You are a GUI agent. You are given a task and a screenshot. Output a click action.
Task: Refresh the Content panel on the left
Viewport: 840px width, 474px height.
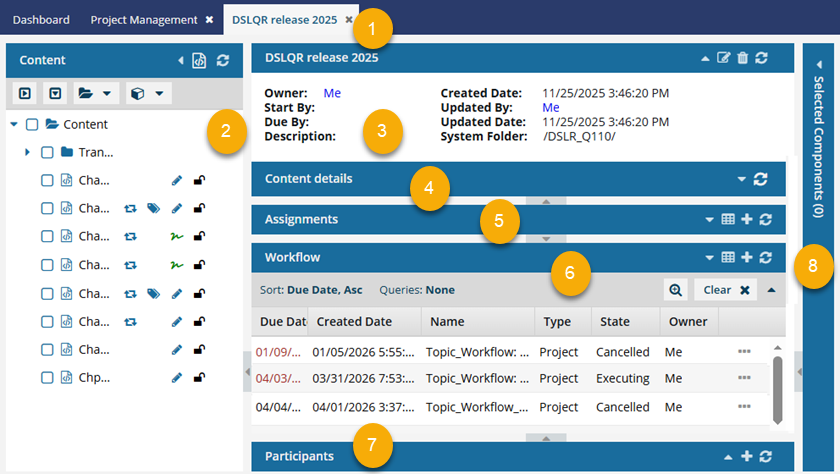point(223,61)
